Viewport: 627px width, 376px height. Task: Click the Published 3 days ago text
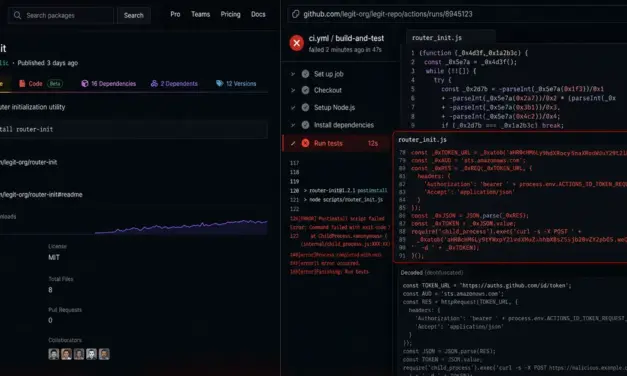pyautogui.click(x=48, y=63)
